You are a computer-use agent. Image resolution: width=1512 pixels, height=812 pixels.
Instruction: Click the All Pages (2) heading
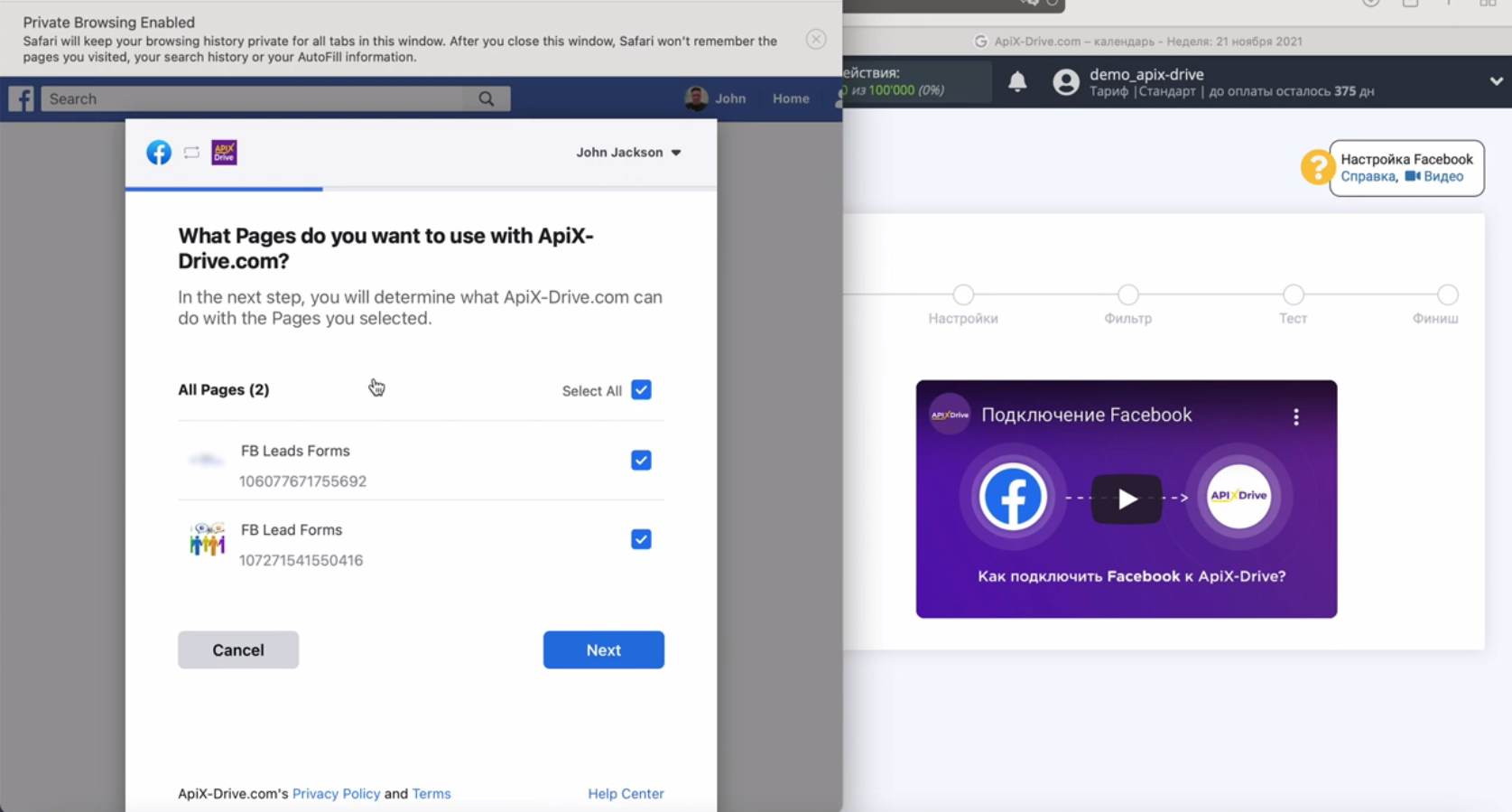pyautogui.click(x=223, y=390)
